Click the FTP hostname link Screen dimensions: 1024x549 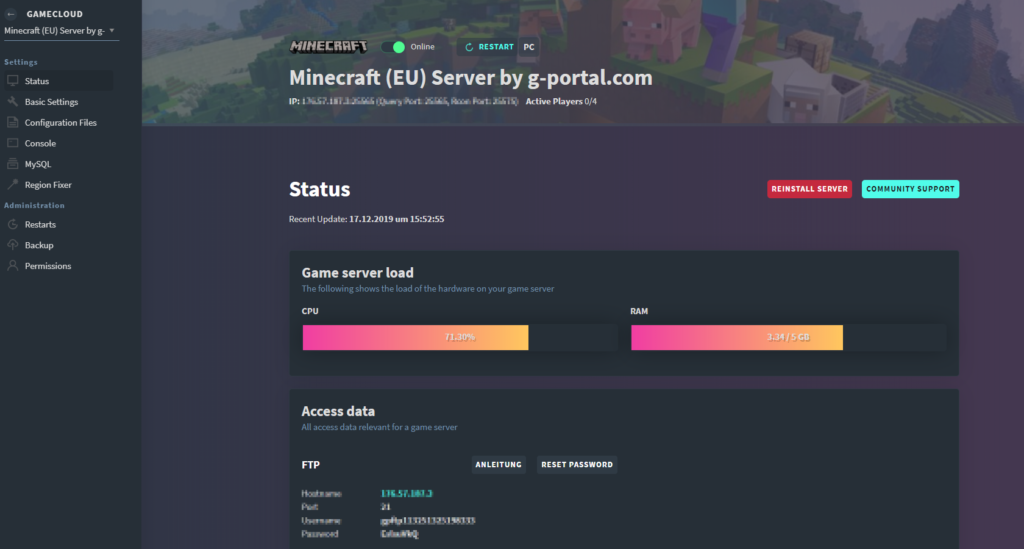point(406,494)
